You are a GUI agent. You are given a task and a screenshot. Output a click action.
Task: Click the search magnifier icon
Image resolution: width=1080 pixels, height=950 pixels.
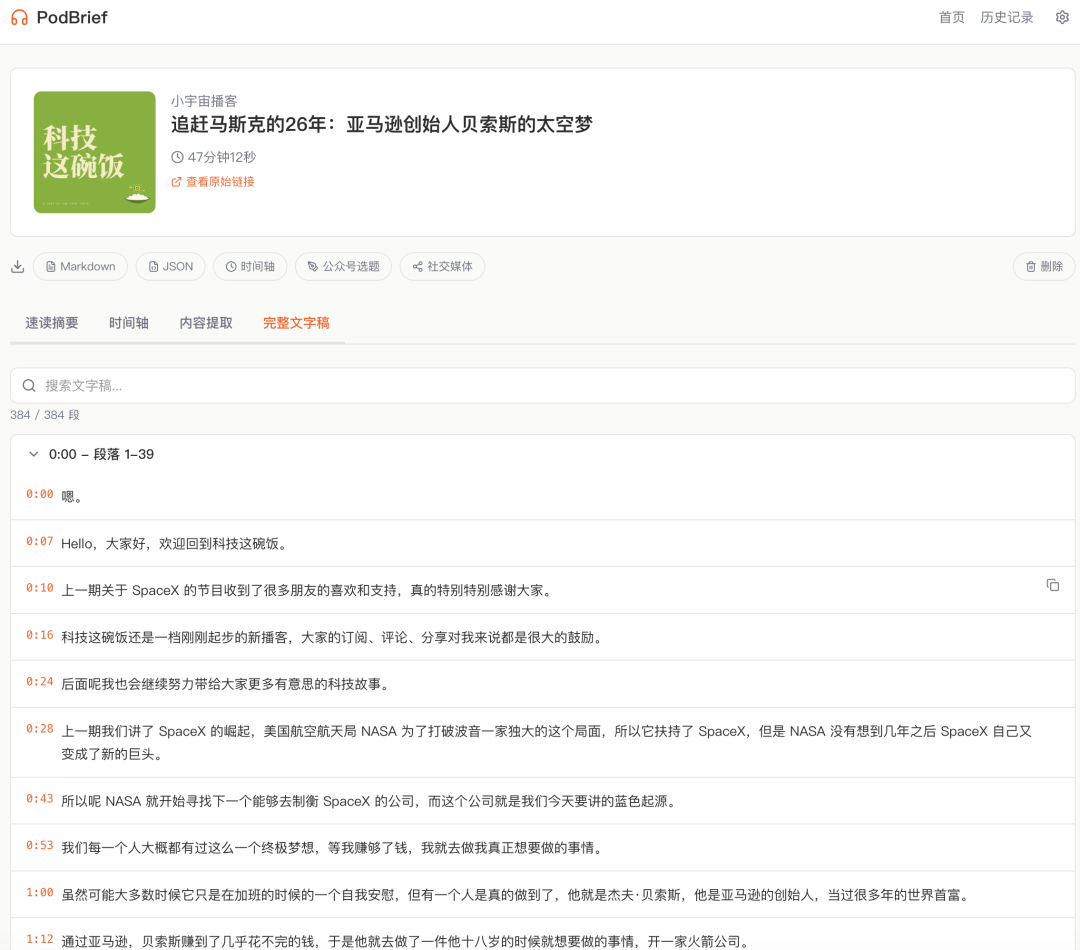(29, 386)
